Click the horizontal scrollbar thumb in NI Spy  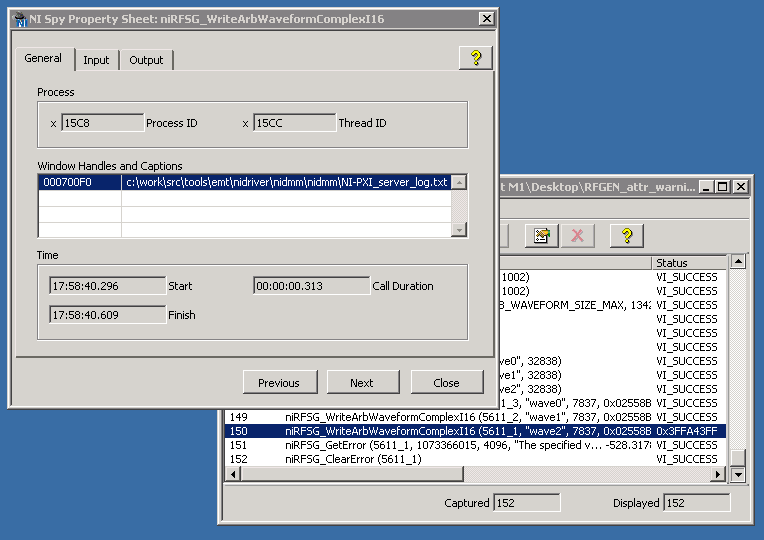pyautogui.click(x=352, y=474)
